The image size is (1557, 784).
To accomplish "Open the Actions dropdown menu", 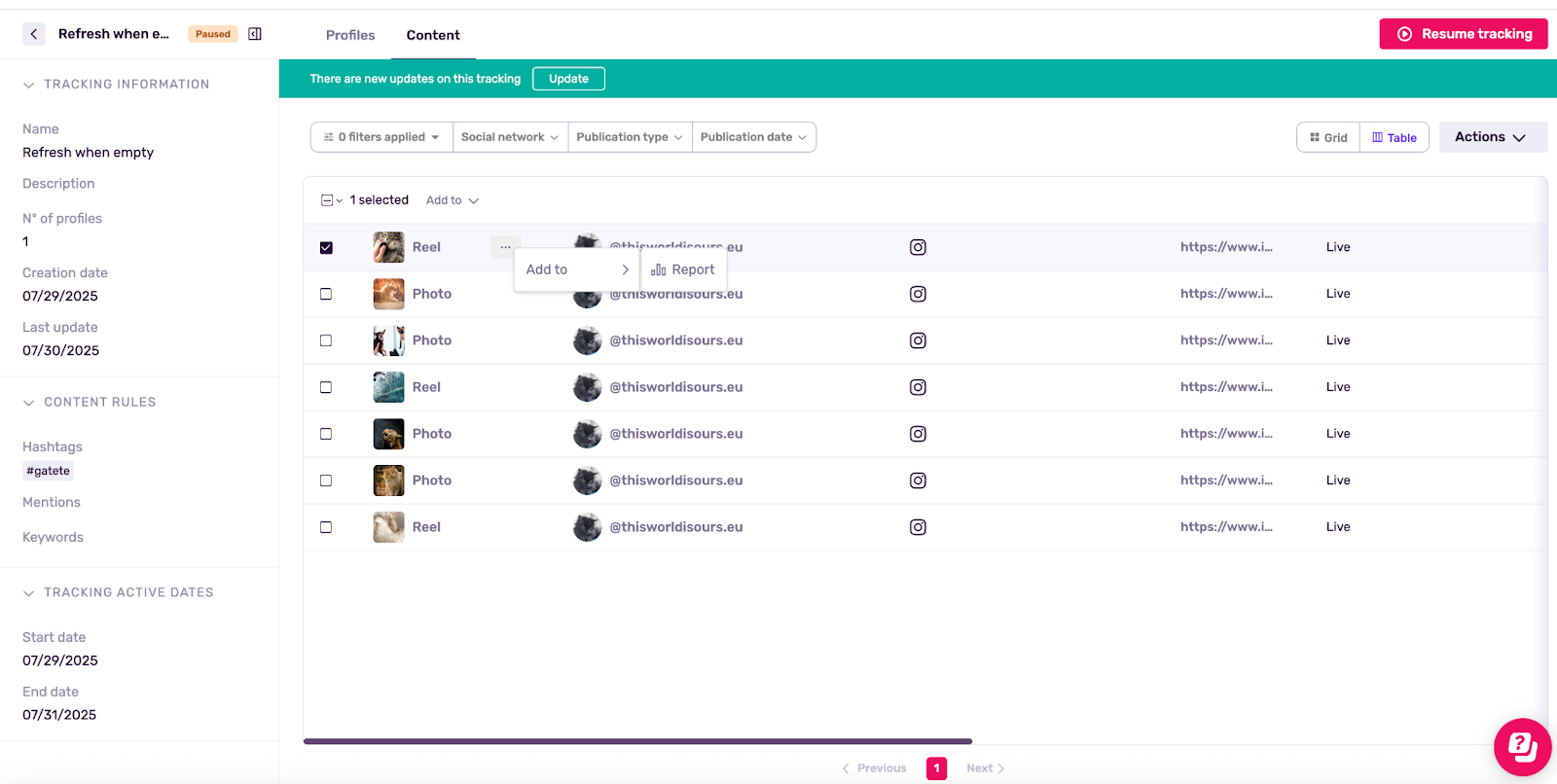I will (x=1492, y=137).
